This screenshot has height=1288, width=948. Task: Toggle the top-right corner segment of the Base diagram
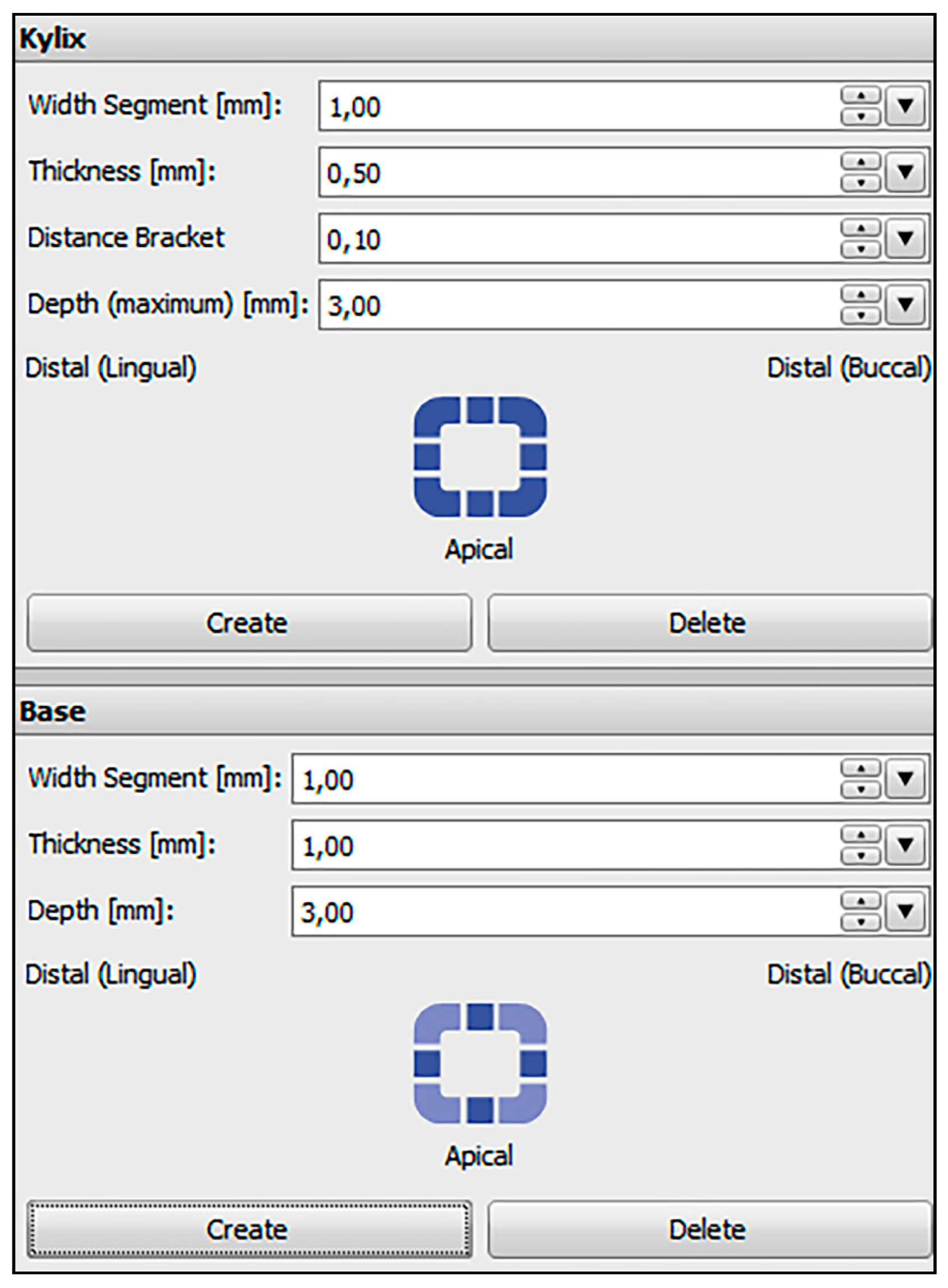coord(523,1026)
